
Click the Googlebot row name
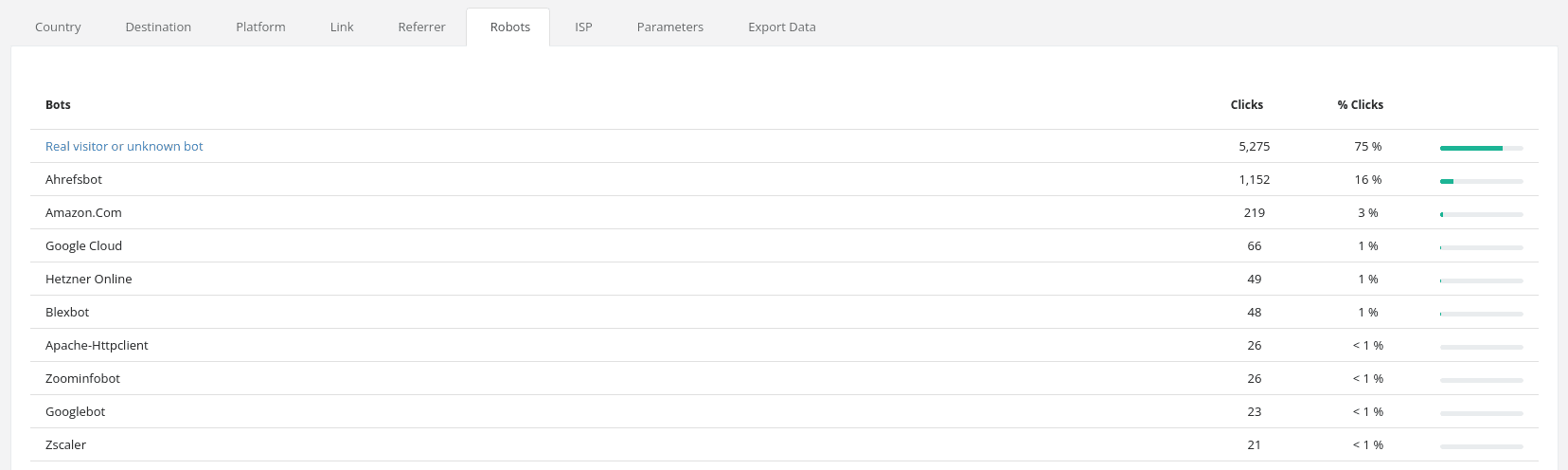pyautogui.click(x=75, y=411)
